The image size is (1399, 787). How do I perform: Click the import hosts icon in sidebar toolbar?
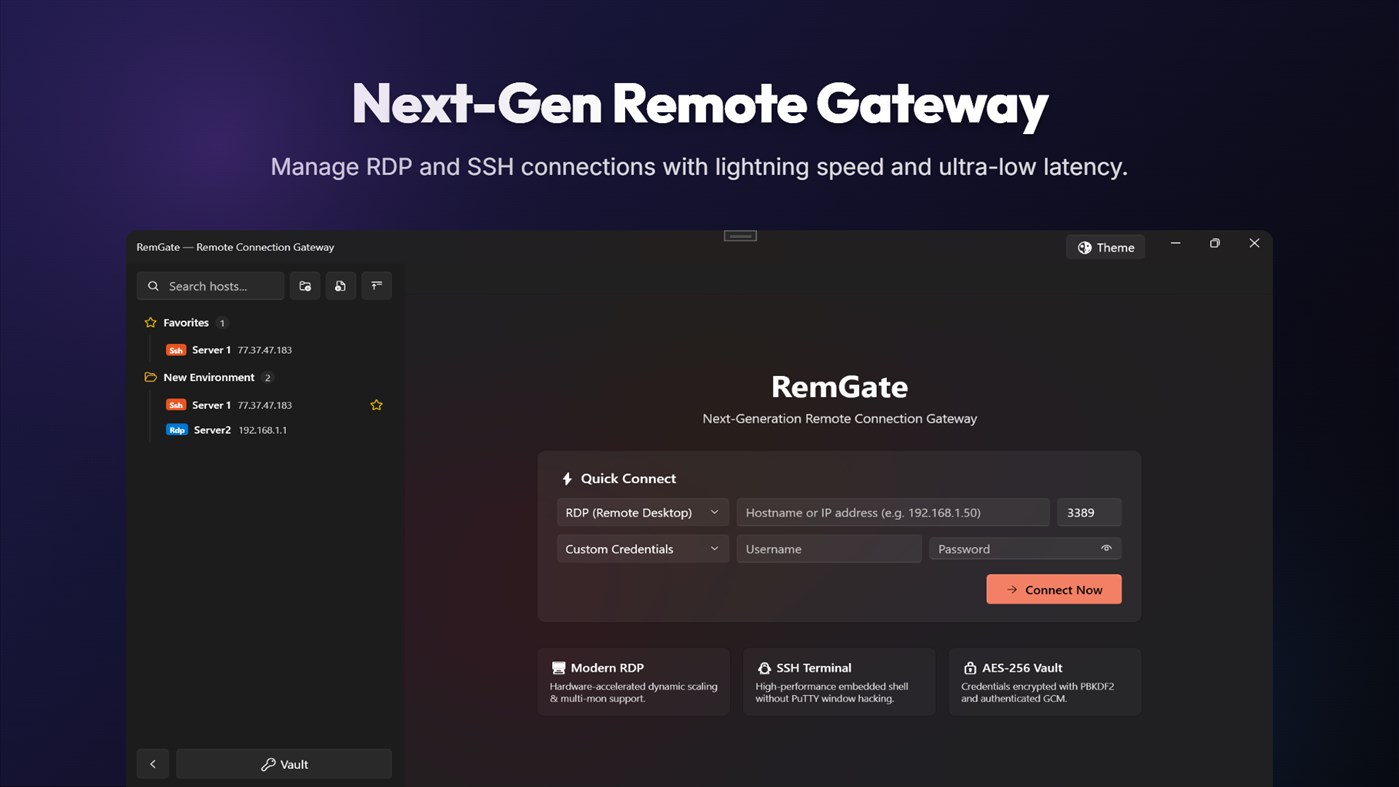click(340, 286)
